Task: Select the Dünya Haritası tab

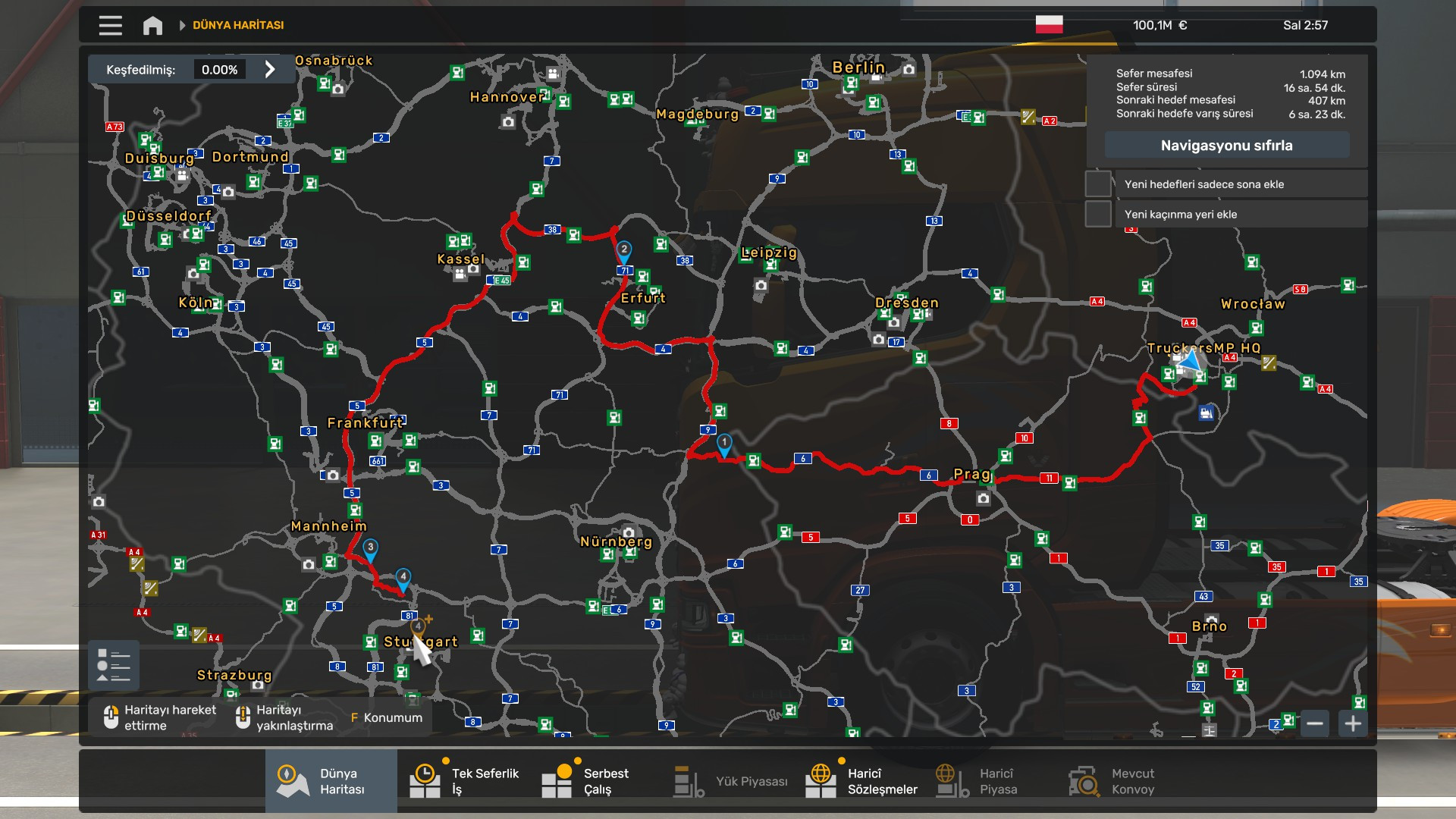Action: coord(331,781)
